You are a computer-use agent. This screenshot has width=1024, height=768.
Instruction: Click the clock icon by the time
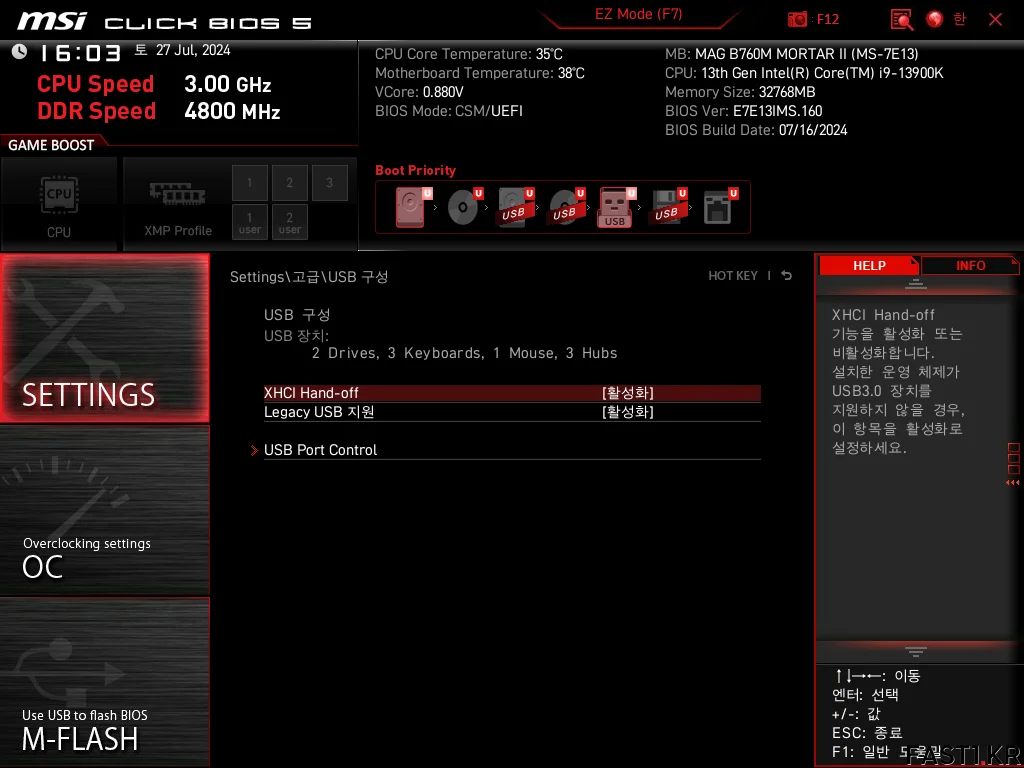click(19, 51)
